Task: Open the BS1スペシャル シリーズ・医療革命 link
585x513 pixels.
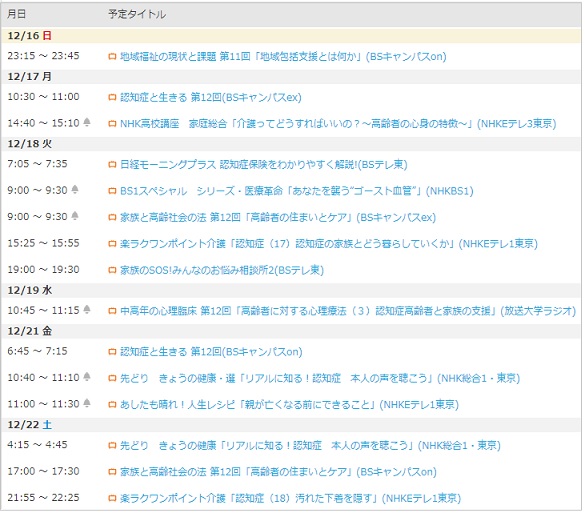Action: 297,191
